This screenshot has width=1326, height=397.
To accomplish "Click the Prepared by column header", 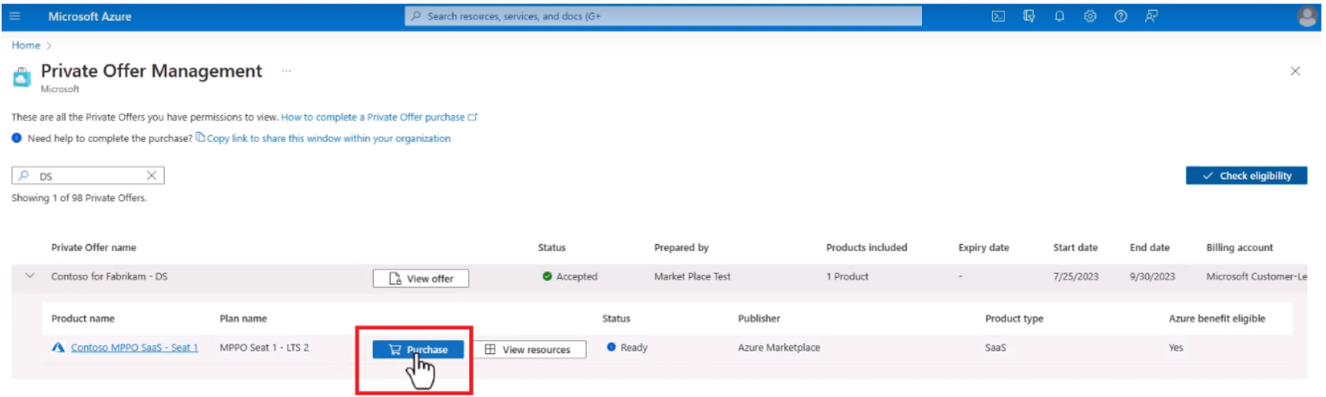I will [681, 247].
